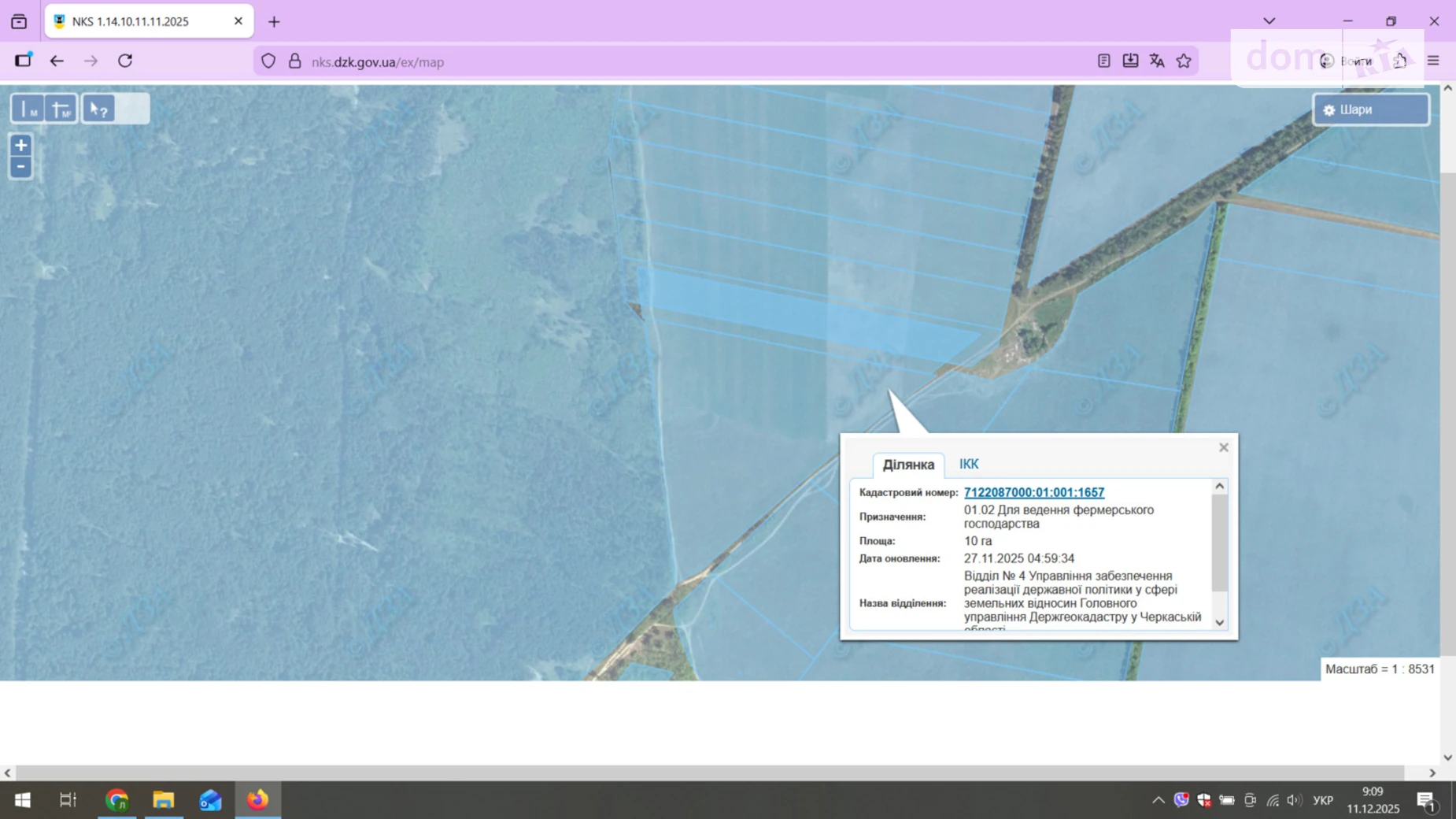Open the Шари layers panel

(x=1370, y=109)
